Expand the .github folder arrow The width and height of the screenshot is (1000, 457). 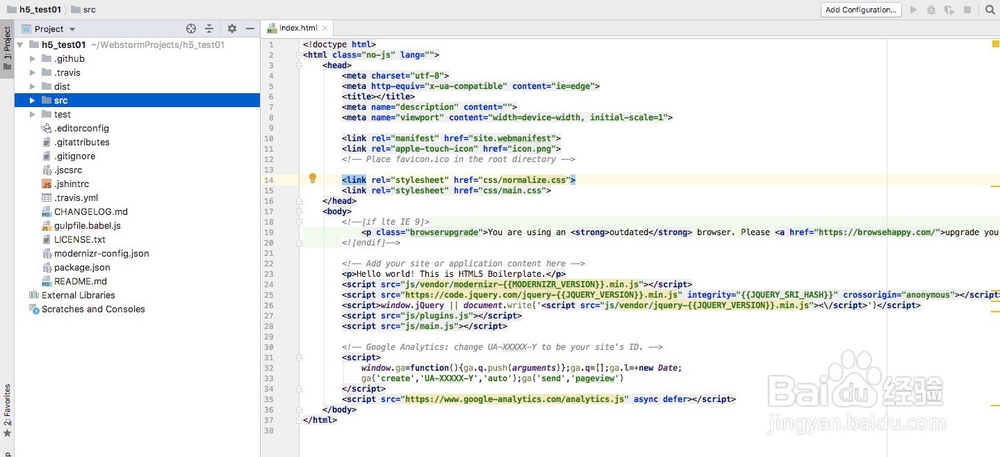[33, 59]
